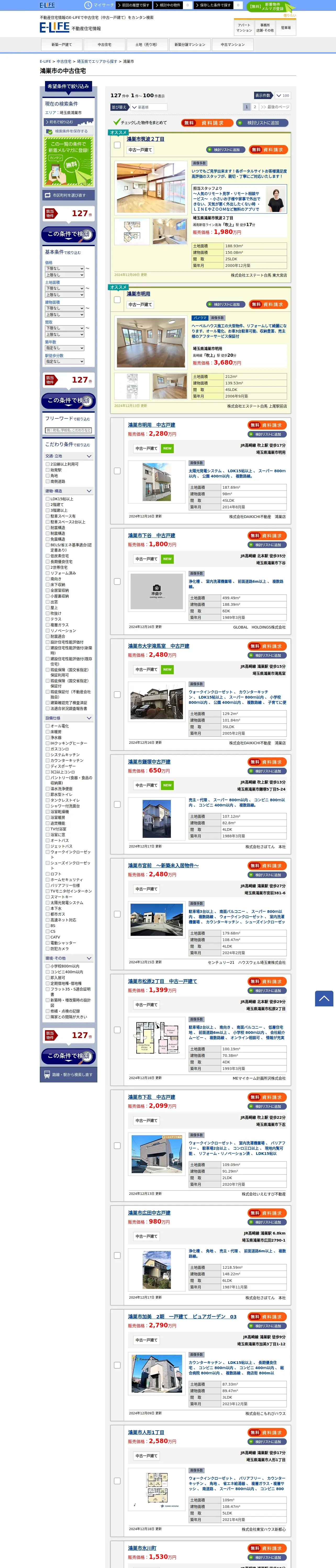The width and height of the screenshot is (336, 1568).
Task: Open the 駐車場 category tab
Action: (x=286, y=27)
